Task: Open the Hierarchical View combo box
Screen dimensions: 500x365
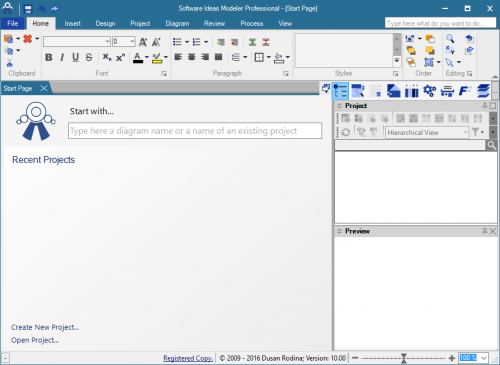Action: [x=427, y=133]
